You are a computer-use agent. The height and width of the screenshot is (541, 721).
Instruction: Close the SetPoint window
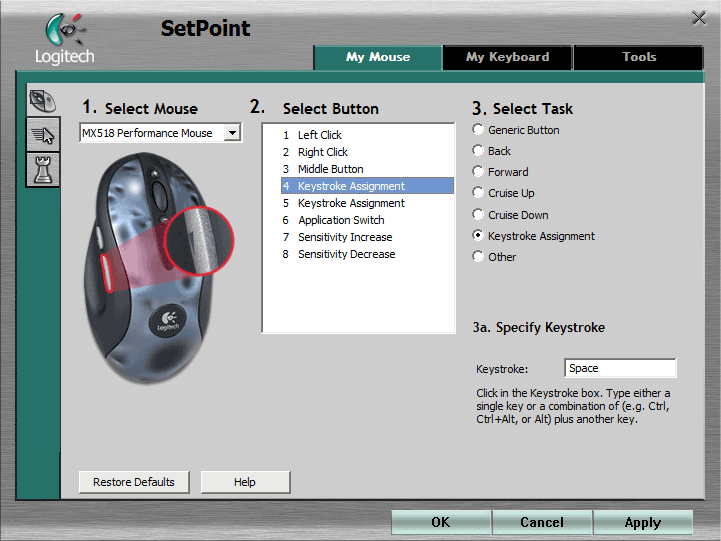pyautogui.click(x=699, y=18)
